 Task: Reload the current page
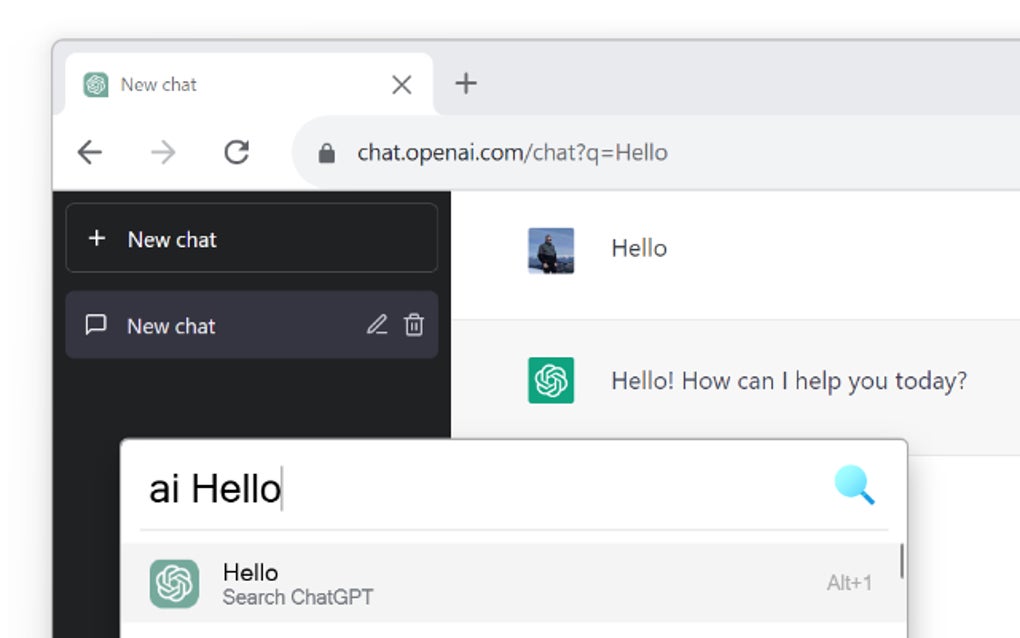tap(236, 152)
